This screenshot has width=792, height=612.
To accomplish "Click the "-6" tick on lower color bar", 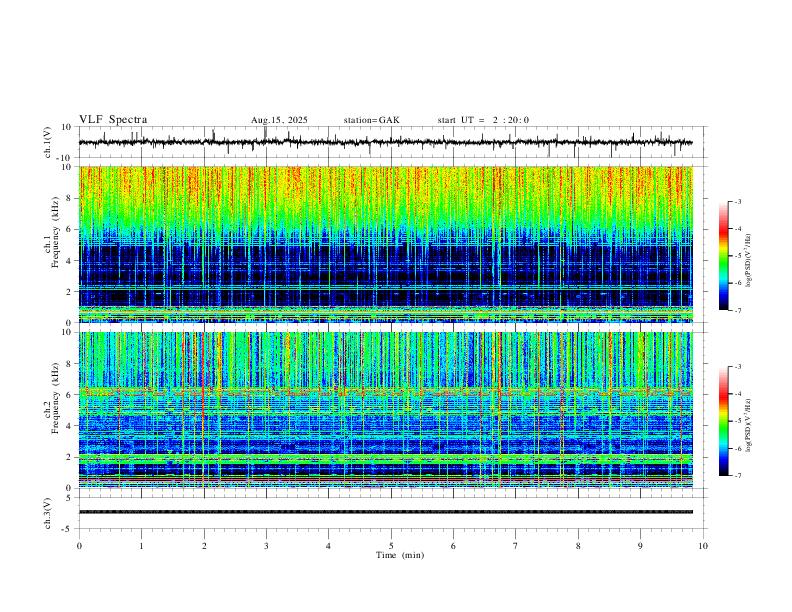I will coord(737,448).
